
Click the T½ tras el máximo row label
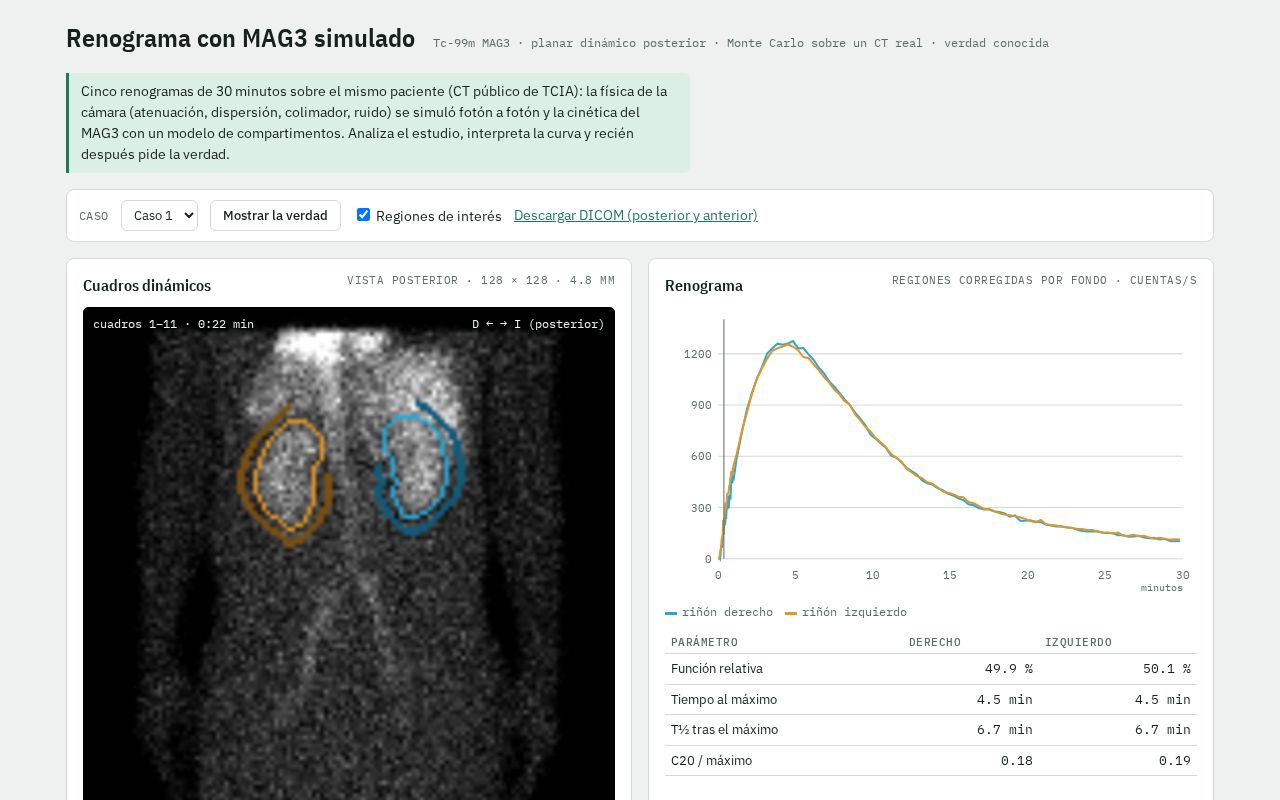pos(725,730)
